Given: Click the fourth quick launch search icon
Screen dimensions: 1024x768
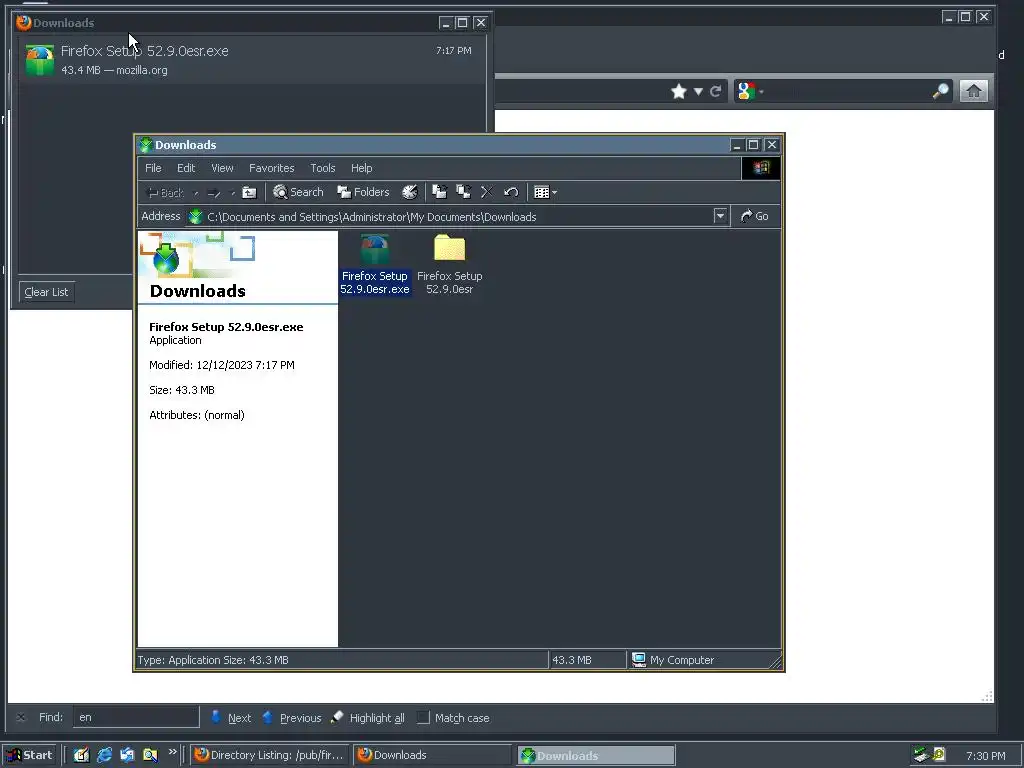Looking at the screenshot, I should (150, 755).
